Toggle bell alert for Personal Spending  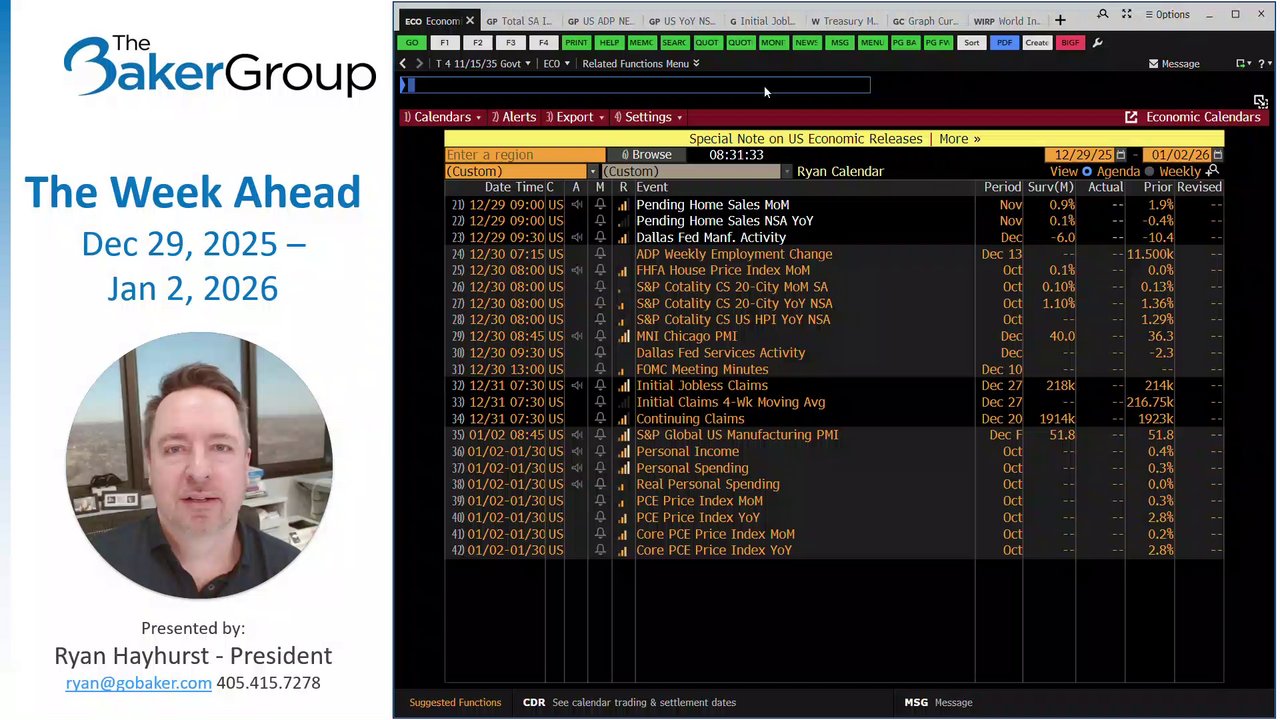click(x=600, y=468)
